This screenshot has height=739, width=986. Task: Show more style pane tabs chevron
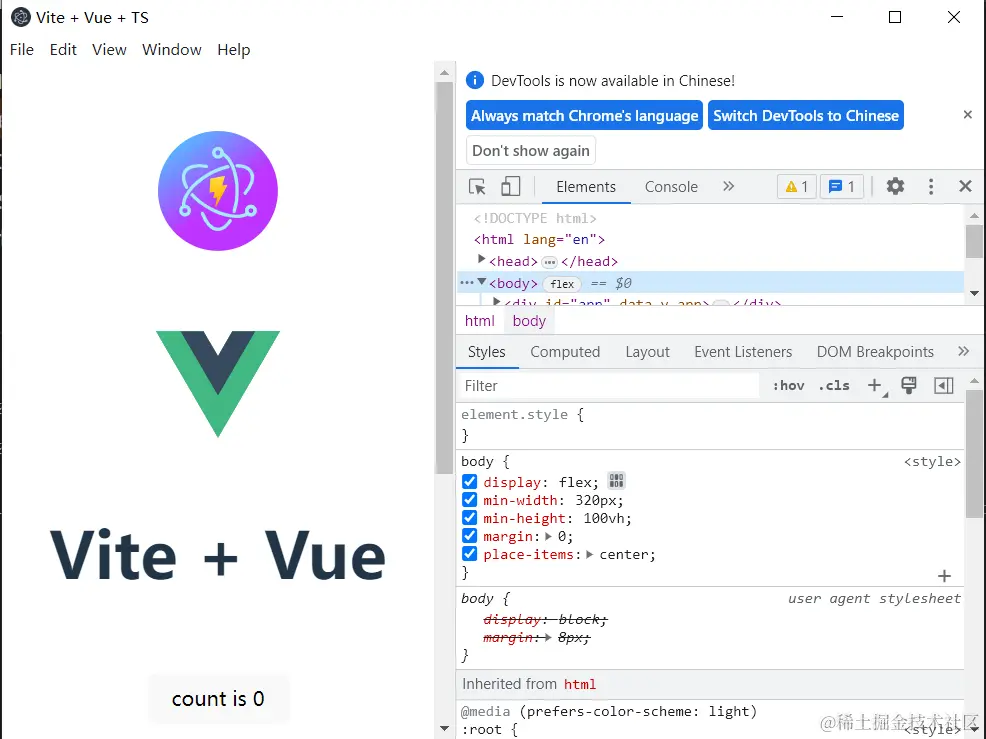(963, 352)
